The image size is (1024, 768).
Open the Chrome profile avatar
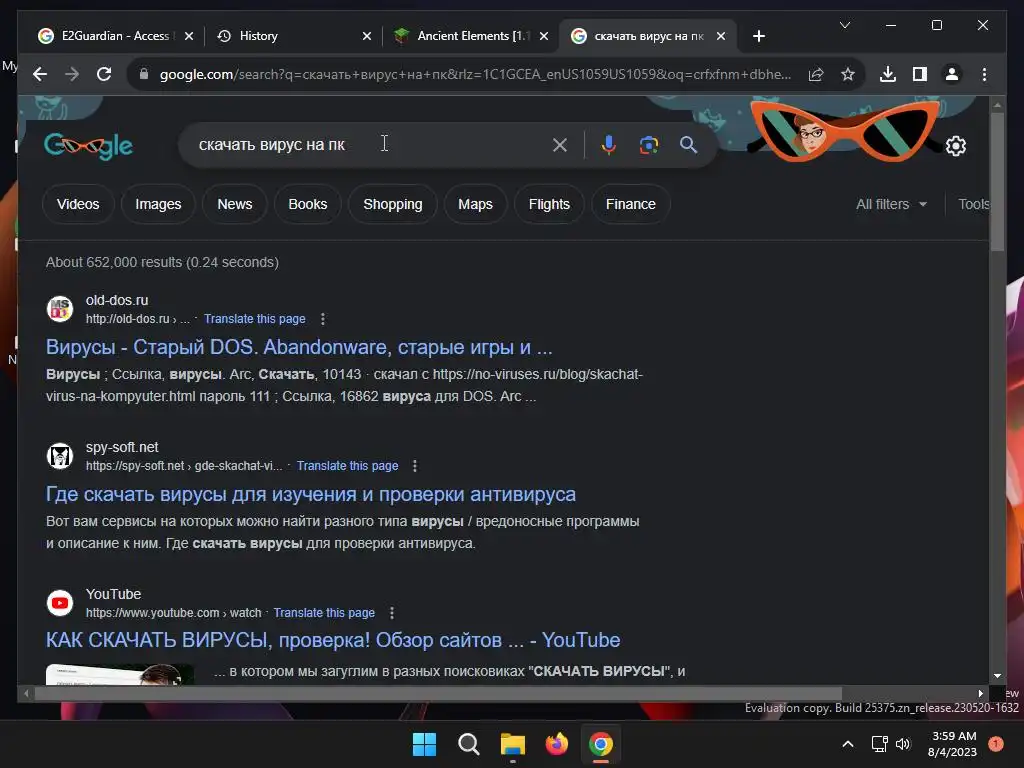click(x=952, y=74)
